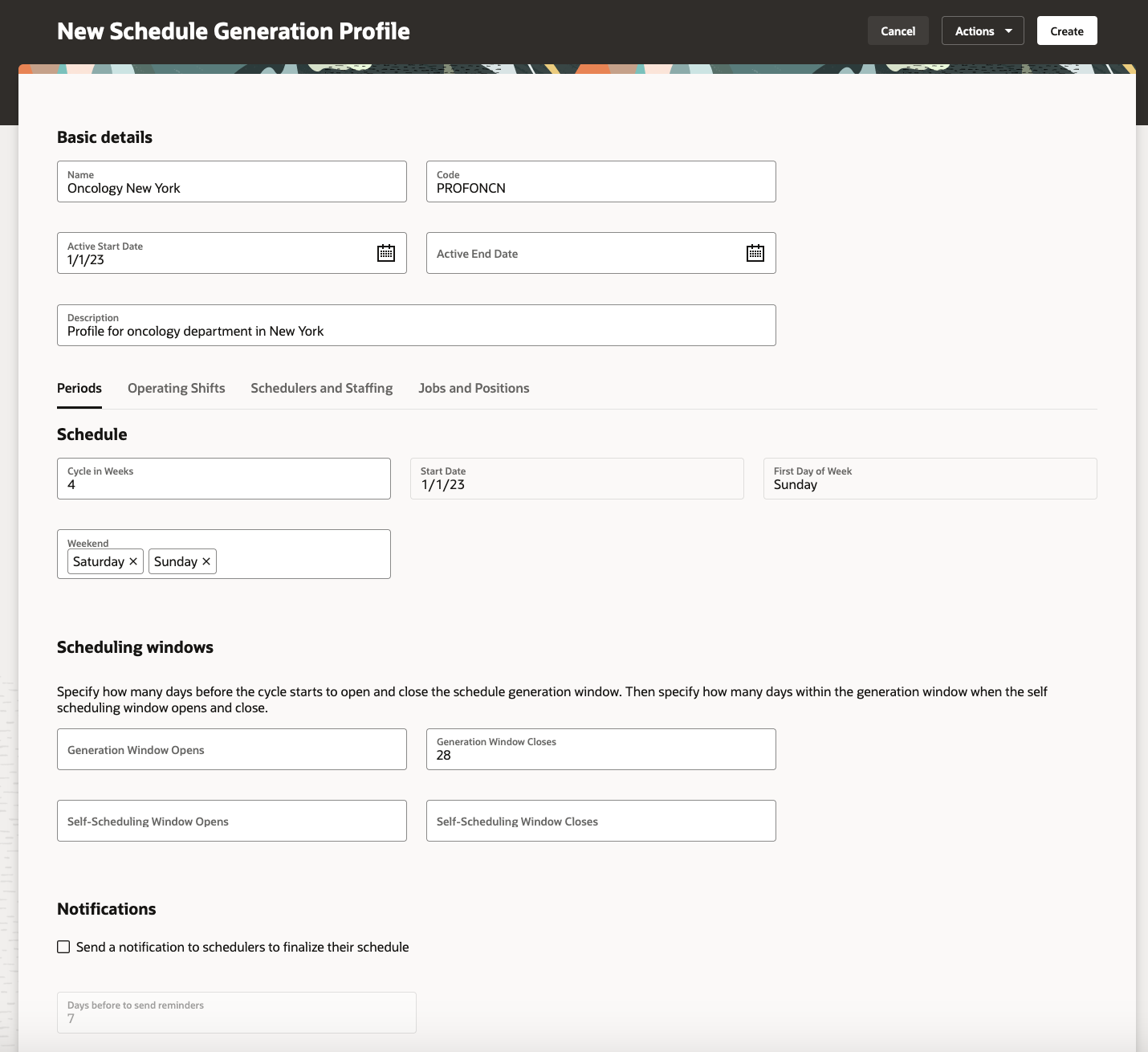Enable notification to schedulers to finalize schedule
Viewport: 1148px width, 1052px height.
(x=63, y=947)
